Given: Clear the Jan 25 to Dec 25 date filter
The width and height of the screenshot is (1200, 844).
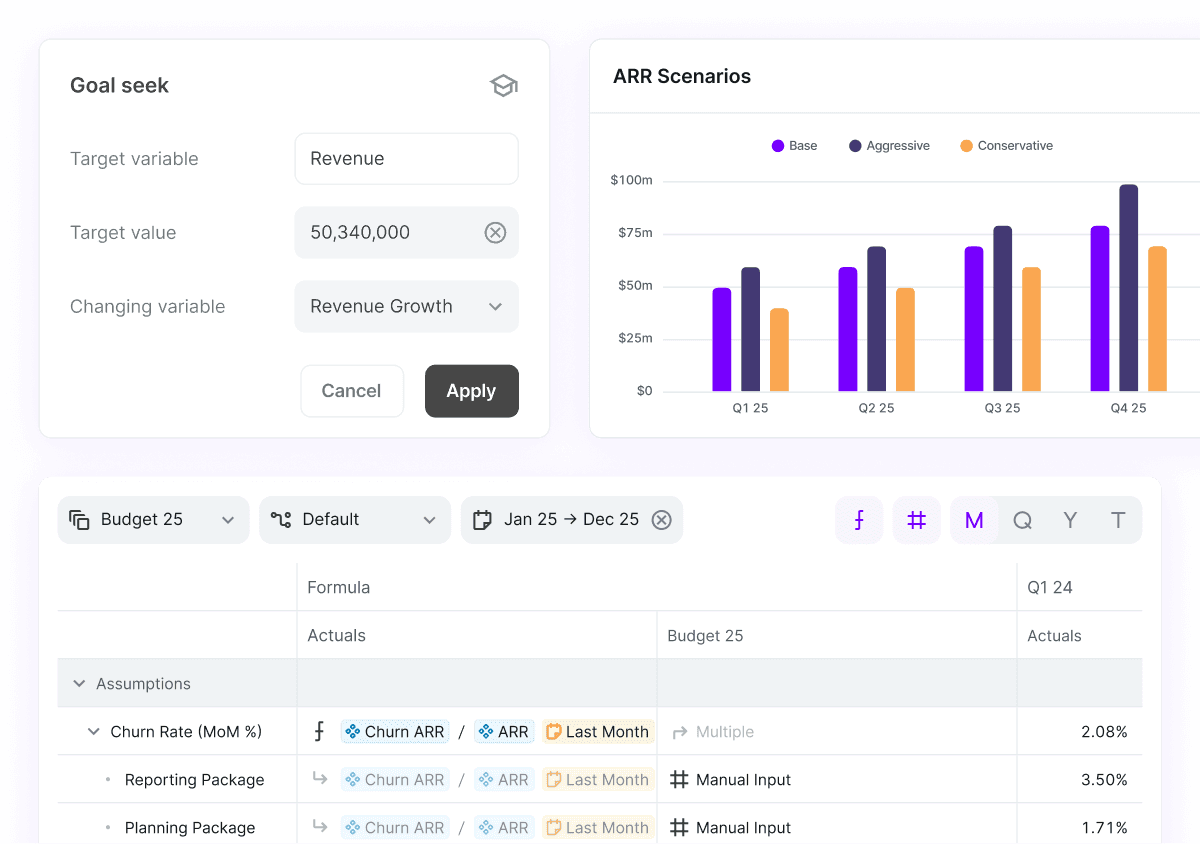Looking at the screenshot, I should pyautogui.click(x=661, y=519).
